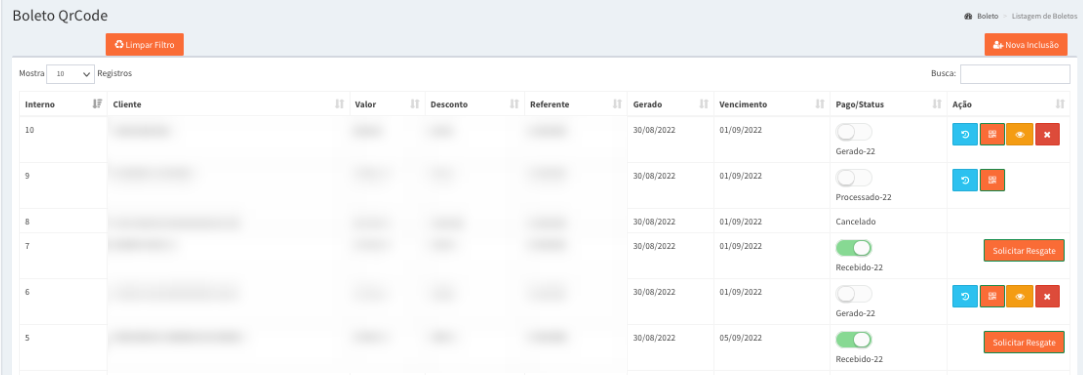Sort by the Desconto column
Image resolution: width=1083 pixels, height=375 pixels.
coord(475,104)
